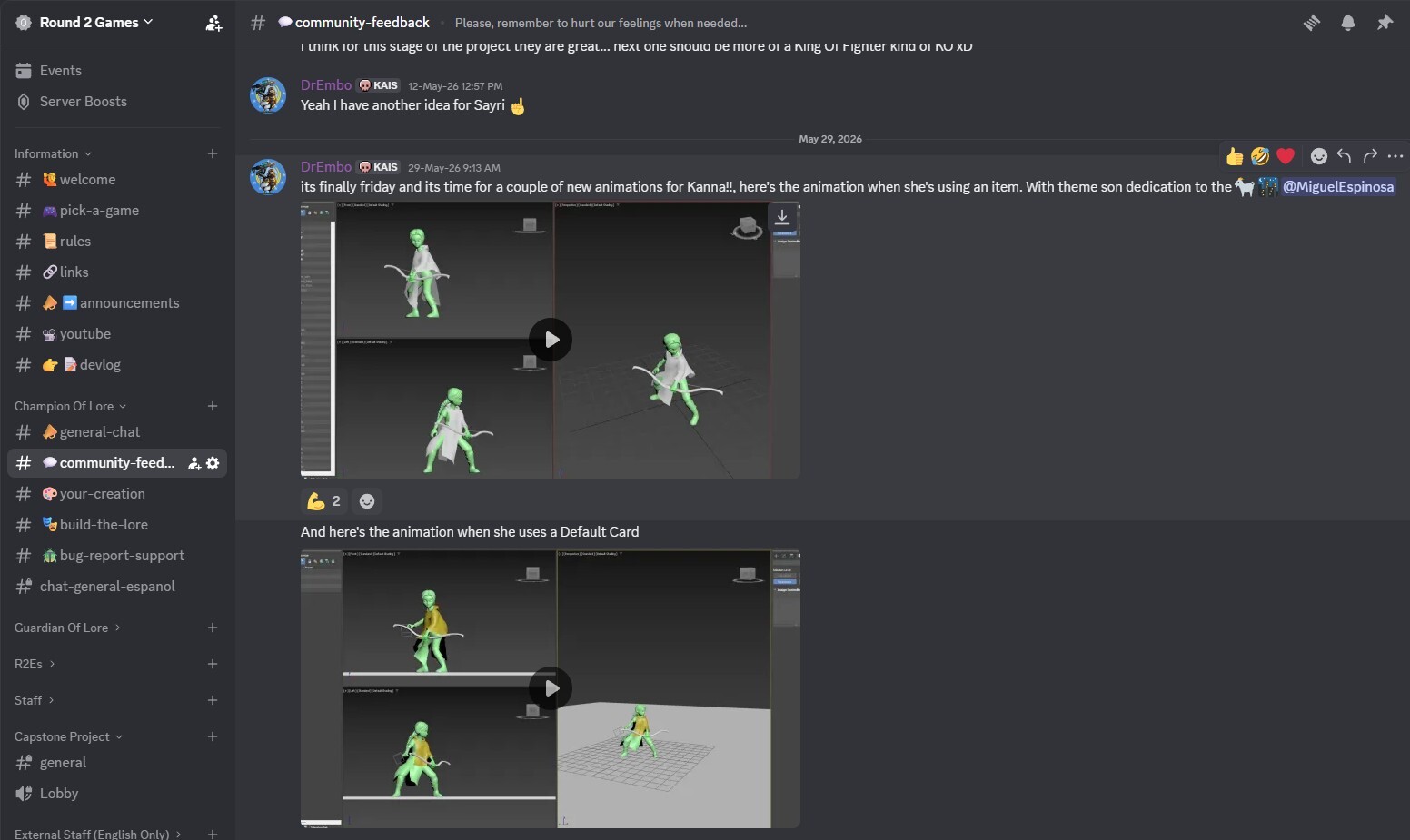Open the chat-general-espanol channel

click(x=116, y=587)
